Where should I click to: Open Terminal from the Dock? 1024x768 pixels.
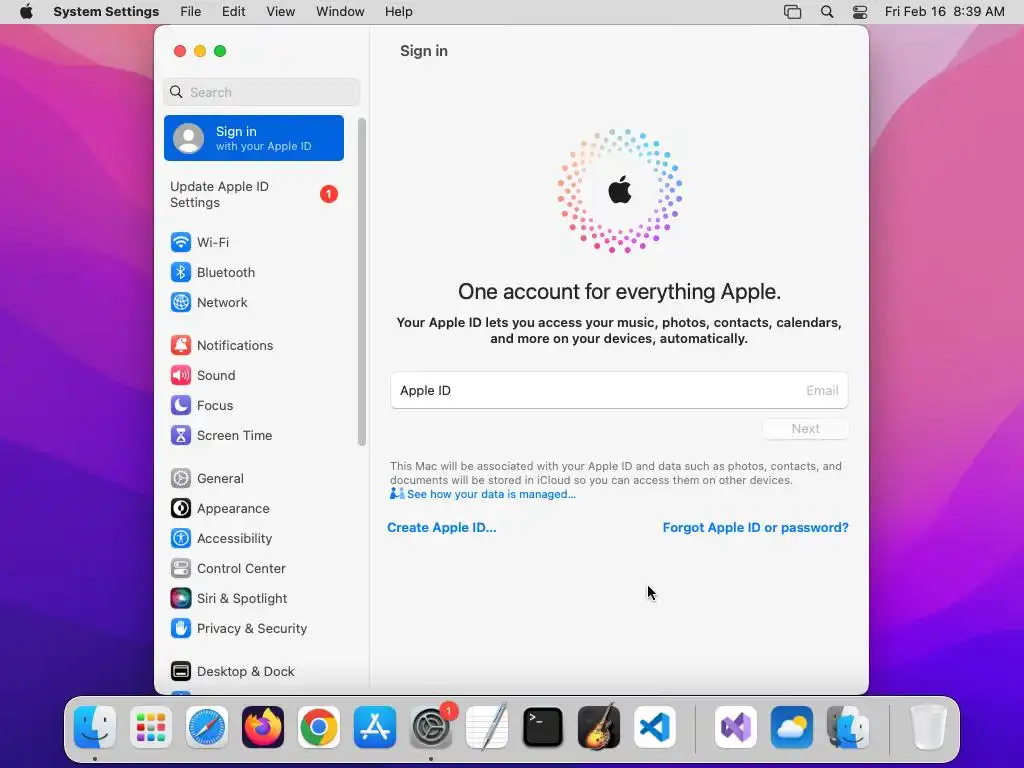click(543, 727)
